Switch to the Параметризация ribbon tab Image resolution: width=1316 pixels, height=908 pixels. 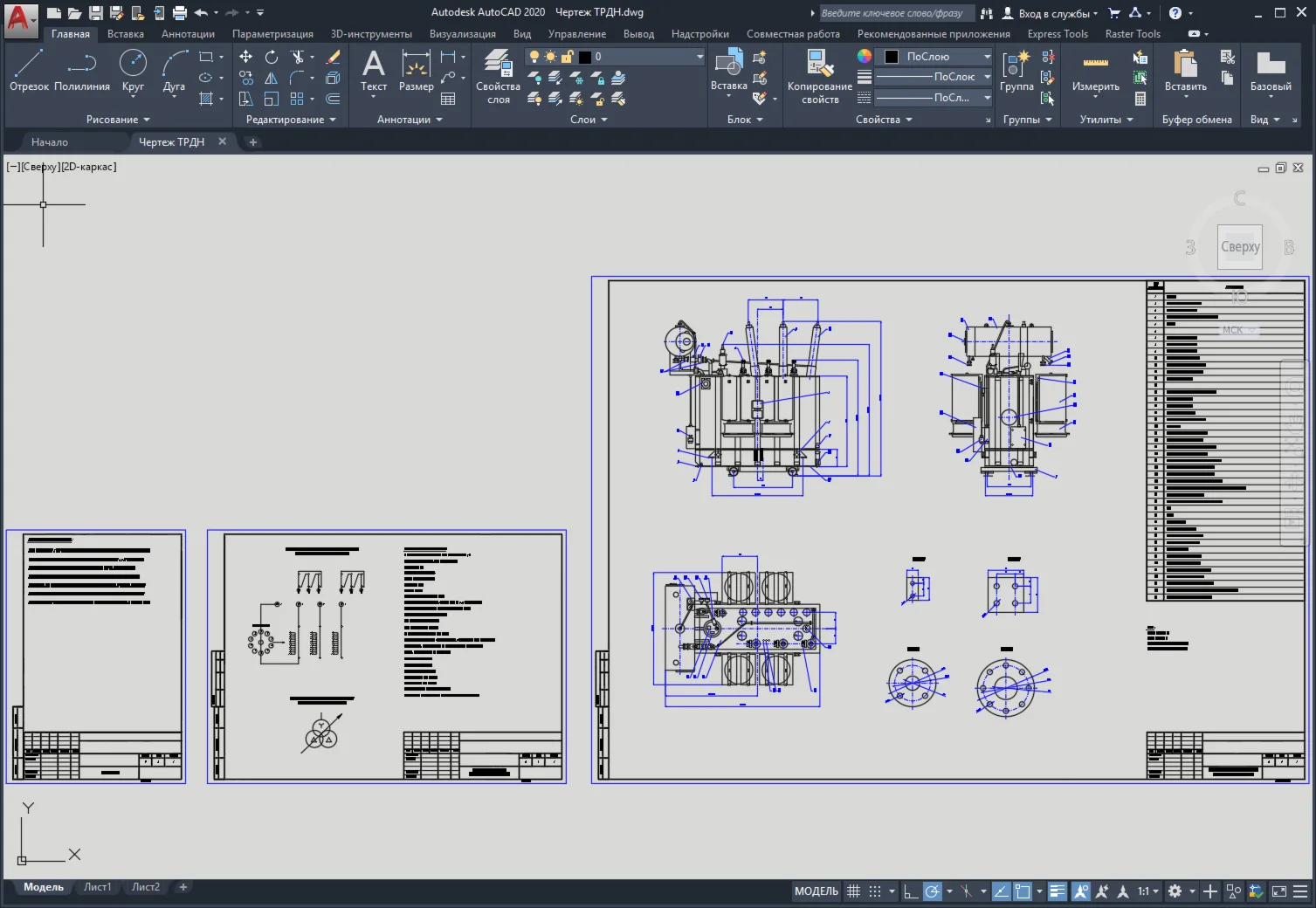point(272,34)
